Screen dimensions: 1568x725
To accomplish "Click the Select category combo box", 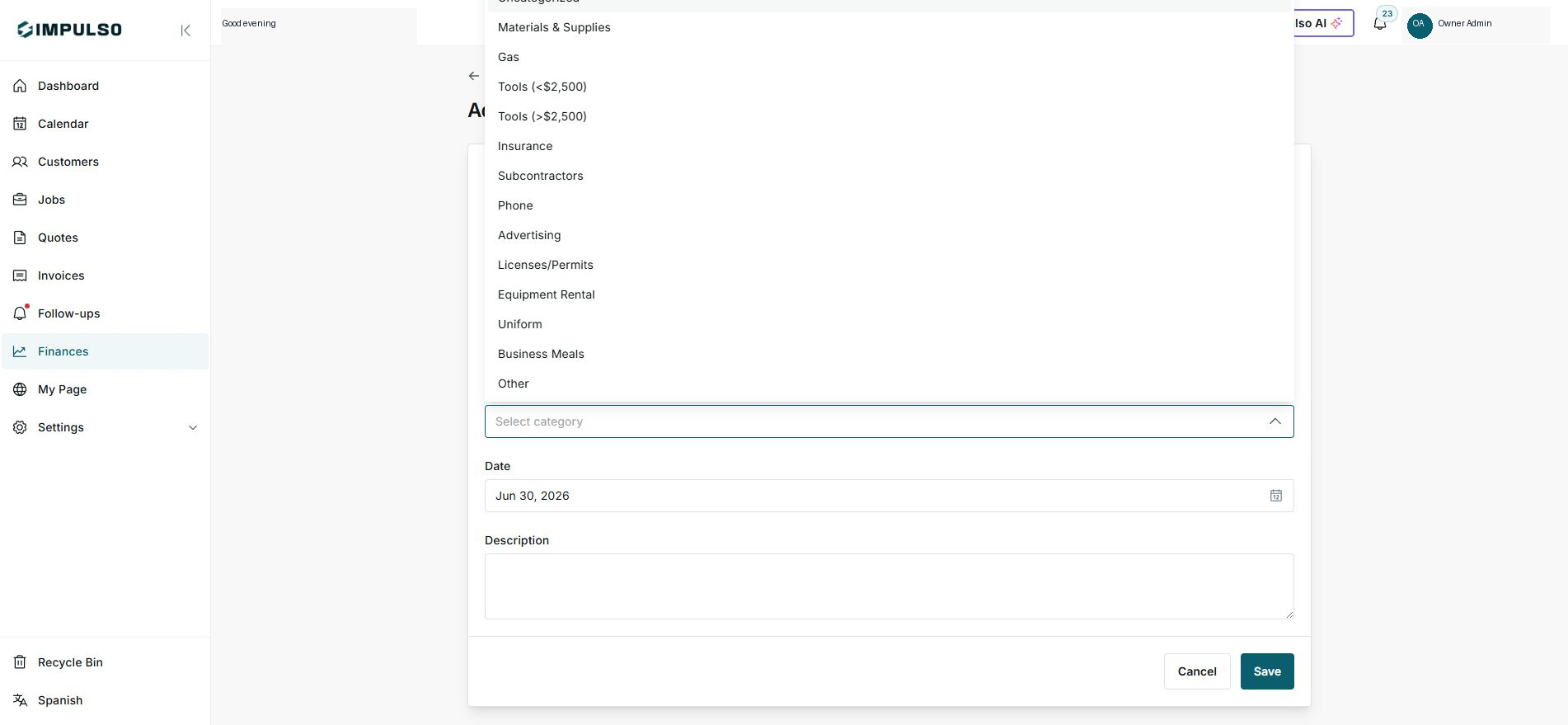I will [890, 421].
